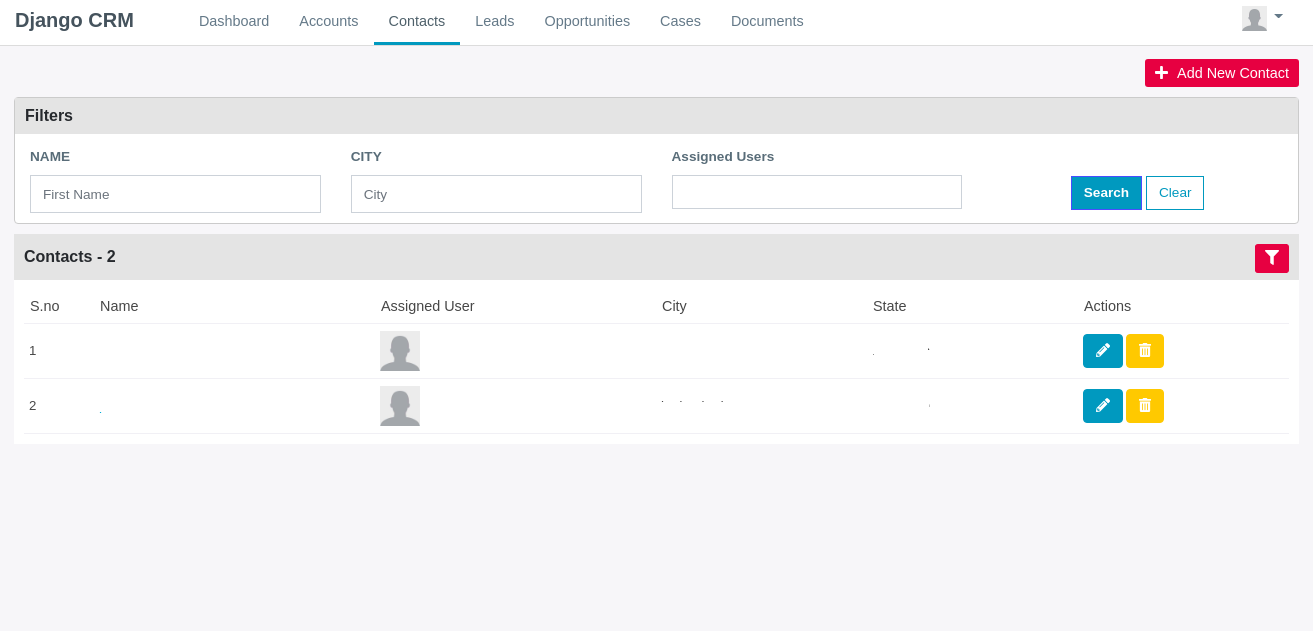This screenshot has height=631, width=1313.
Task: Open the user profile avatar menu
Action: pyautogui.click(x=1254, y=19)
